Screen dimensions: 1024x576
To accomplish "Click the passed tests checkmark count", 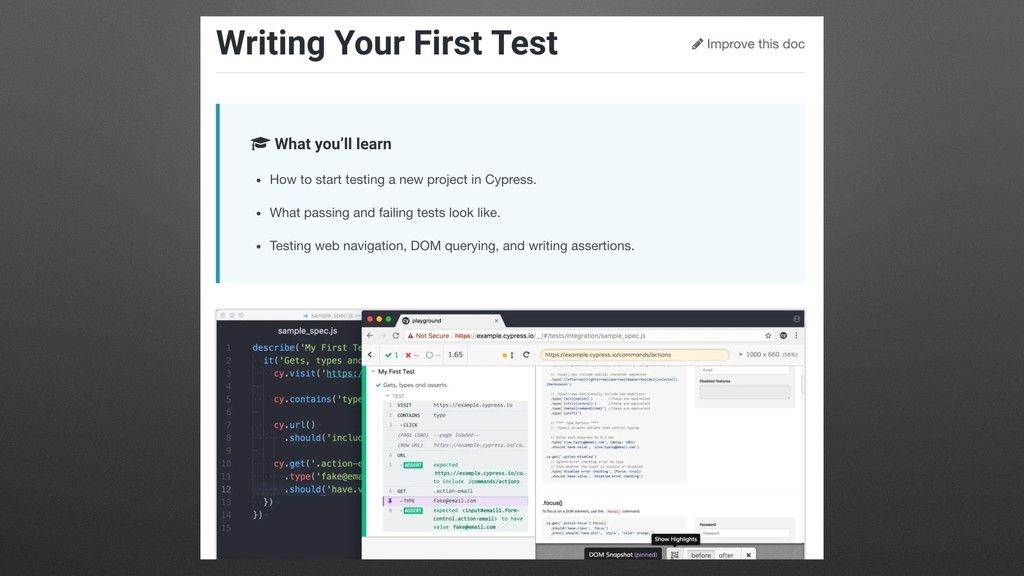I will tap(392, 355).
